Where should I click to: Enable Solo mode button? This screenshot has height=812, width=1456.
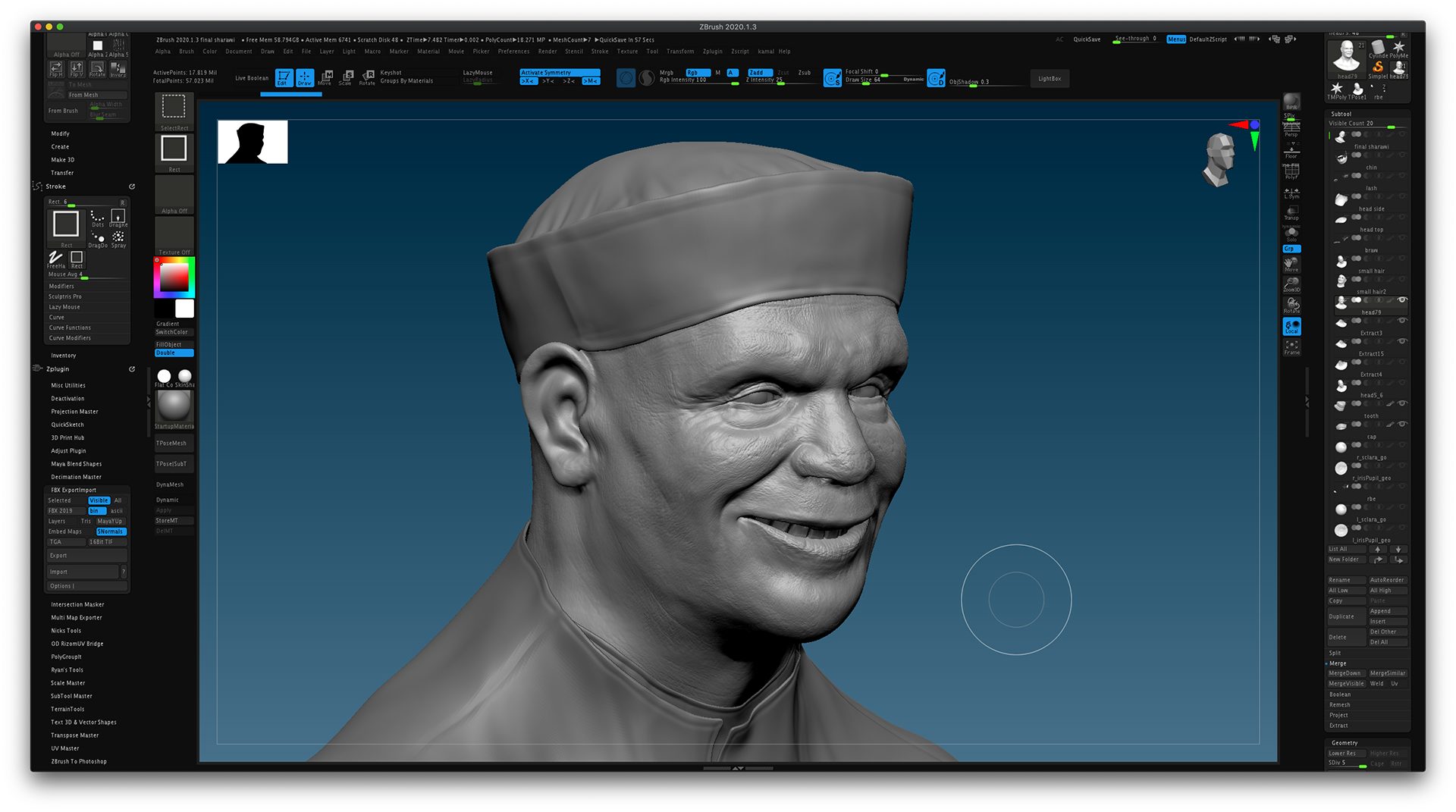[1291, 235]
